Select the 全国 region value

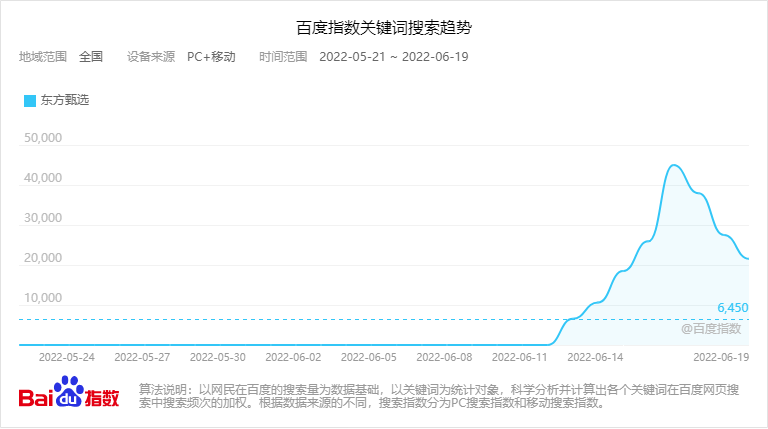(91, 56)
